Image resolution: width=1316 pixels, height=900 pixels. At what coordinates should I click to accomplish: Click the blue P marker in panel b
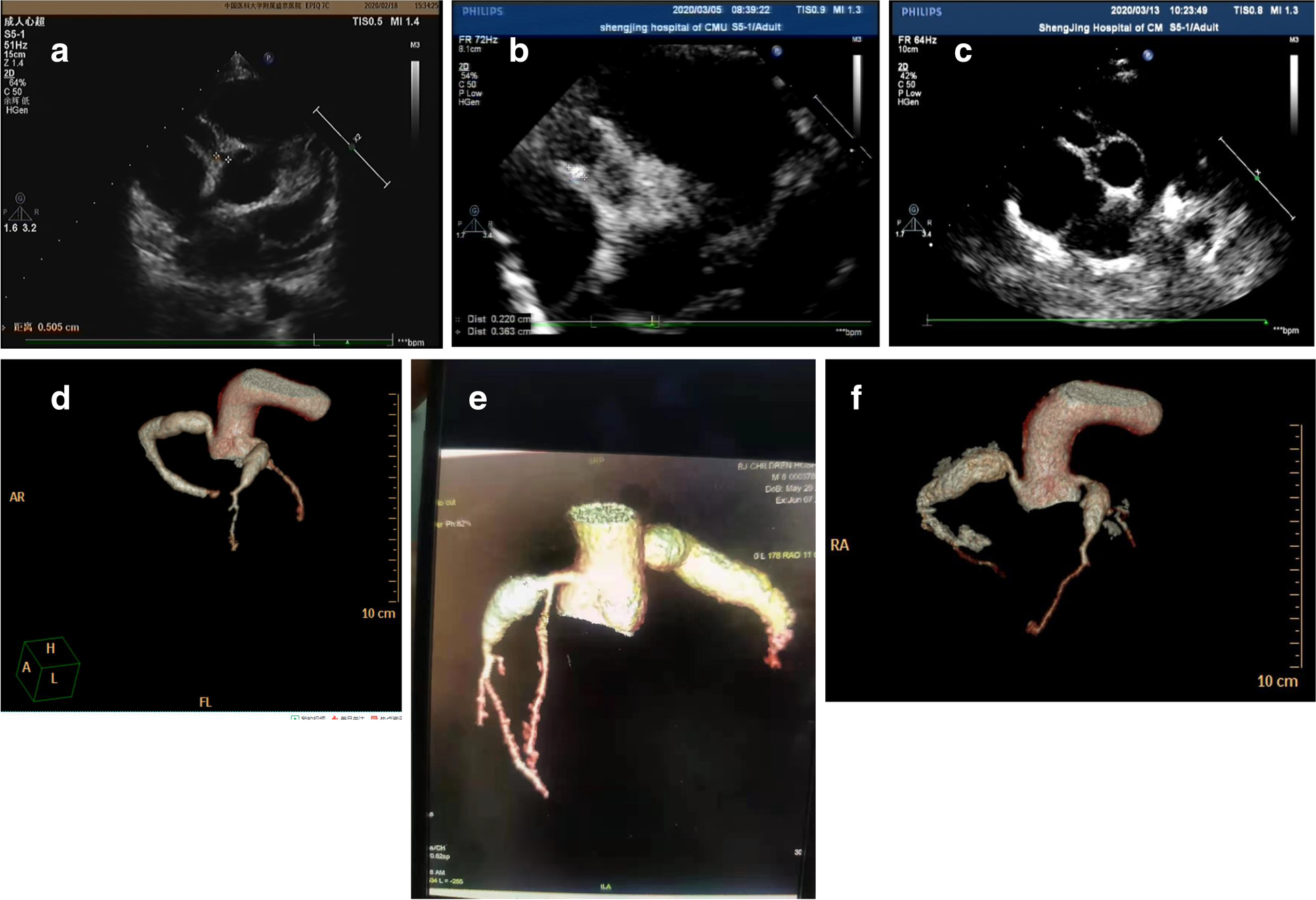[777, 51]
